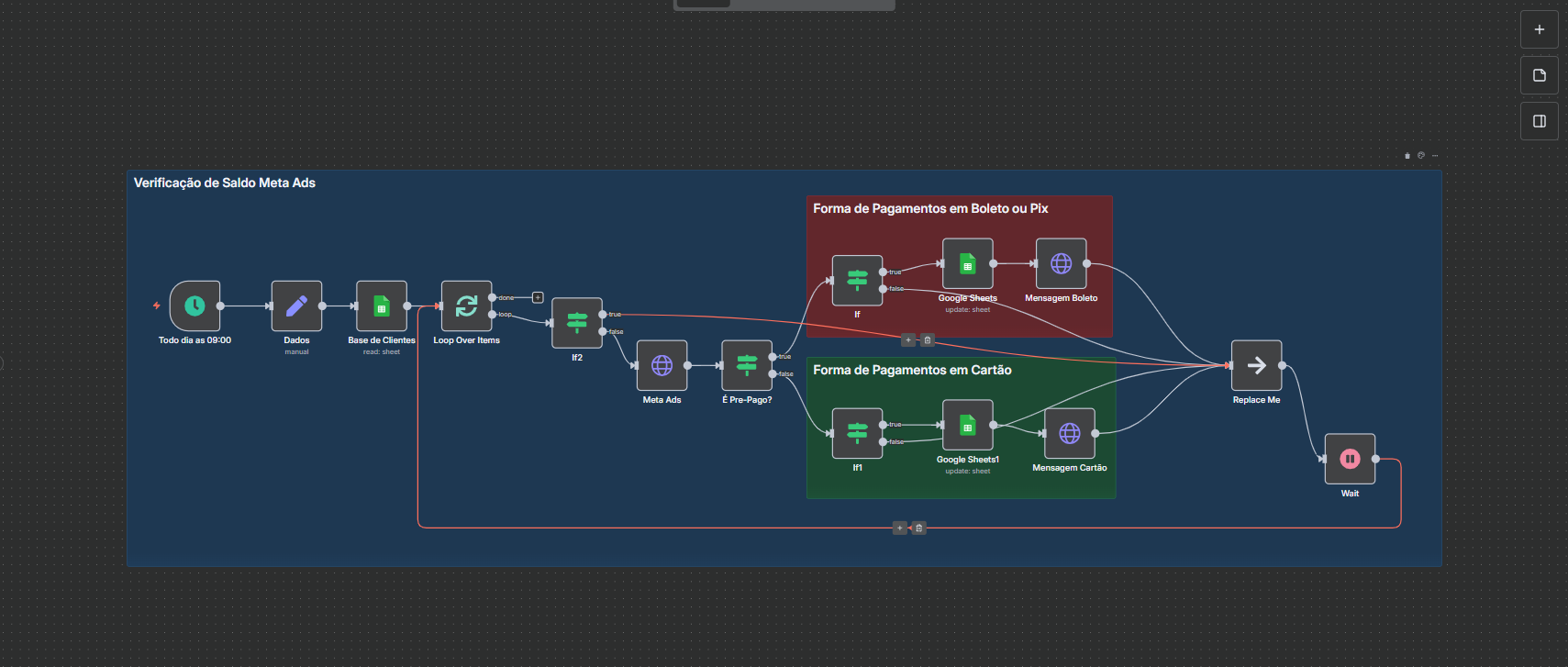Add a sticky note from the side toolbar
The image size is (1568, 667).
(x=1539, y=75)
